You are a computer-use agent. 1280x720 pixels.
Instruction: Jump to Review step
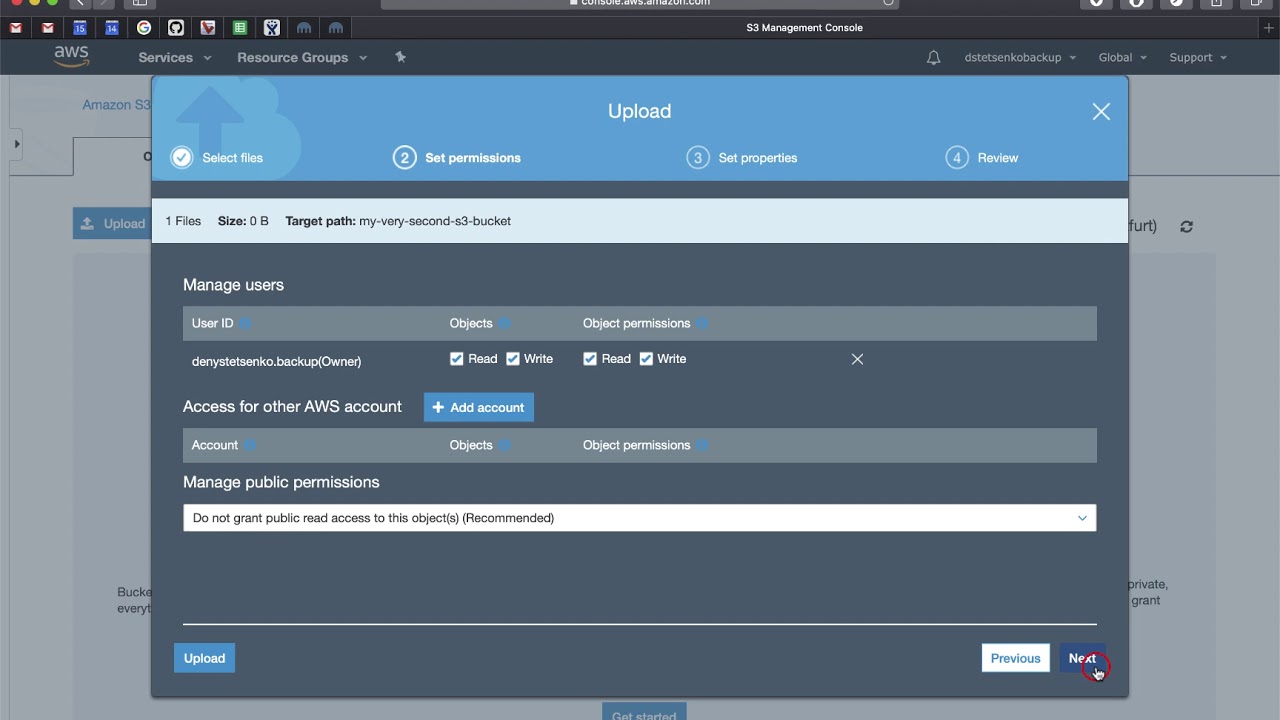[982, 158]
